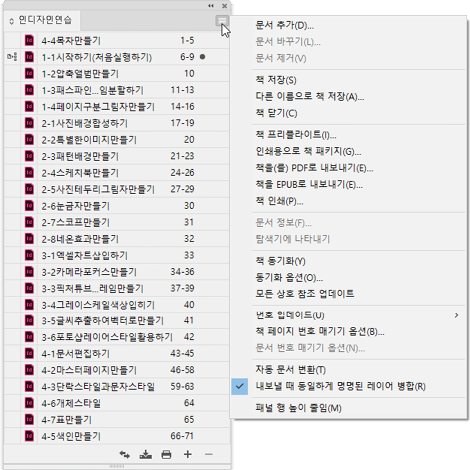Select document row 1-3패스파인...임분할하기
Viewport: 470px width, 470px height.
[x=117, y=90]
